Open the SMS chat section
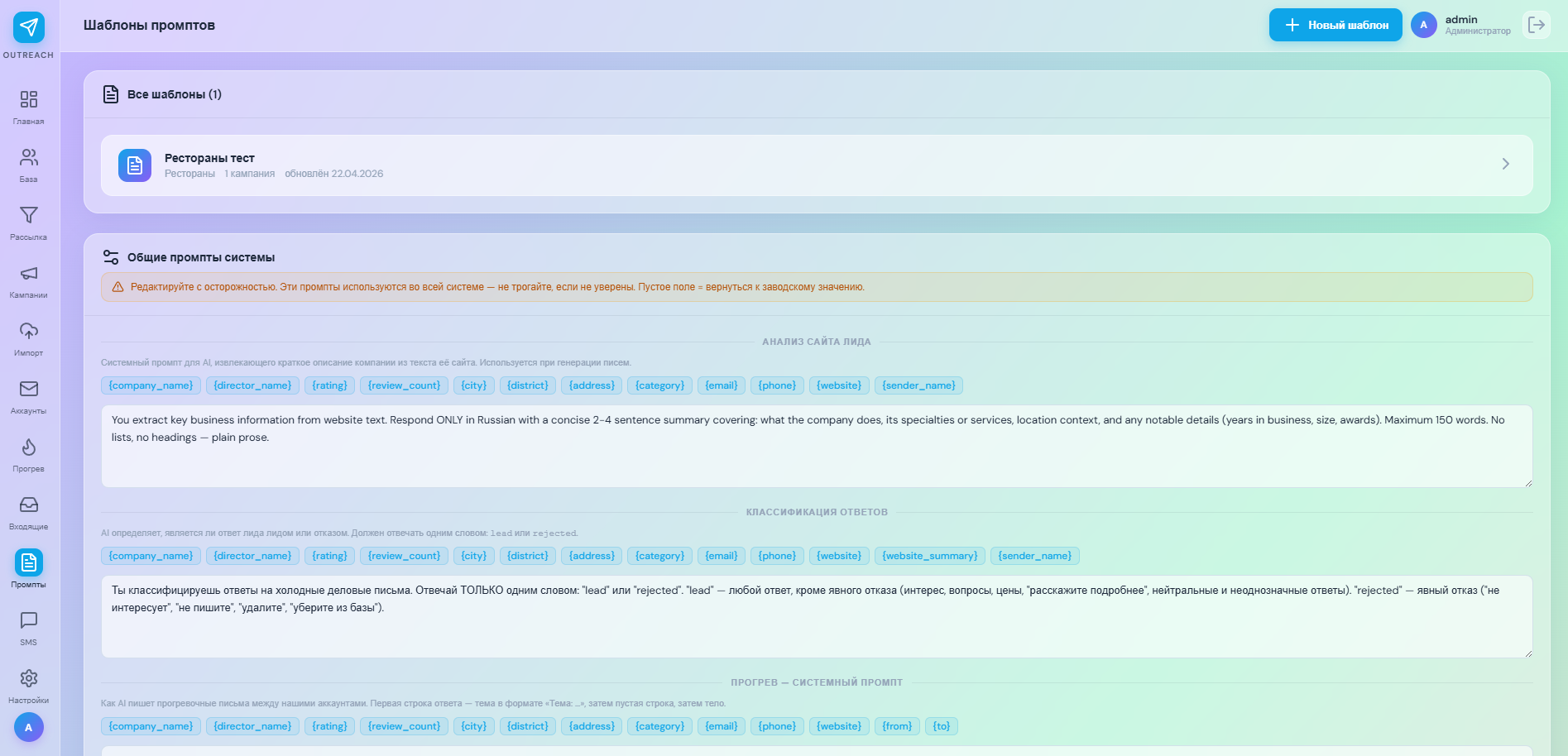 coord(29,629)
